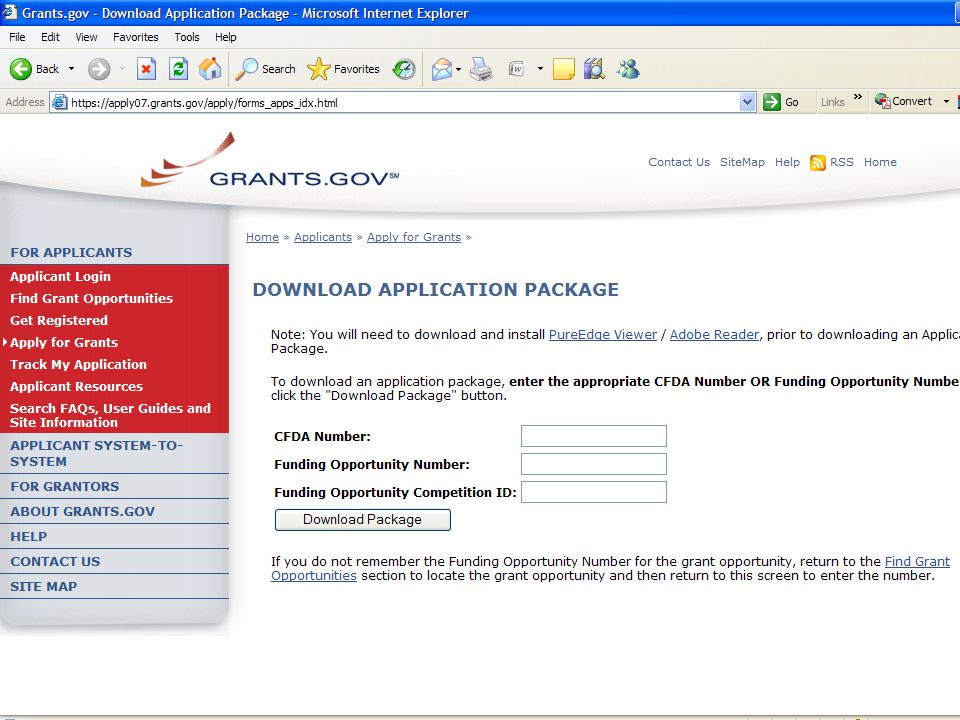Select Apply for Grants in the sidebar
The width and height of the screenshot is (960, 720).
pos(64,343)
